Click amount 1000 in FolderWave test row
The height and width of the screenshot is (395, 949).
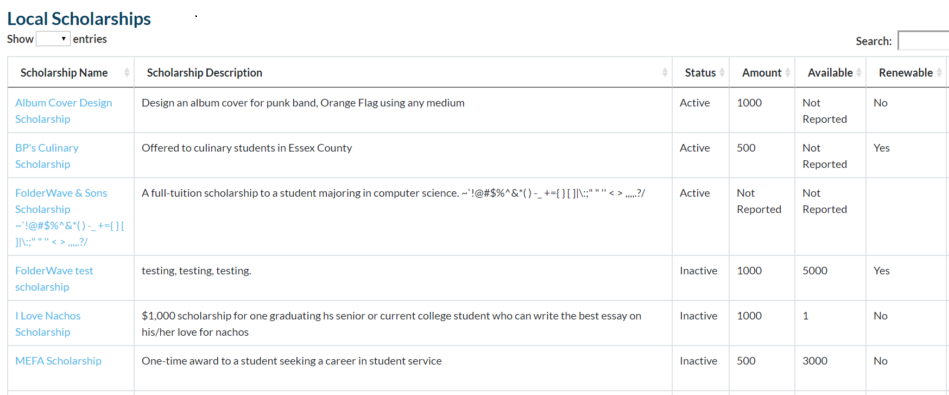749,271
